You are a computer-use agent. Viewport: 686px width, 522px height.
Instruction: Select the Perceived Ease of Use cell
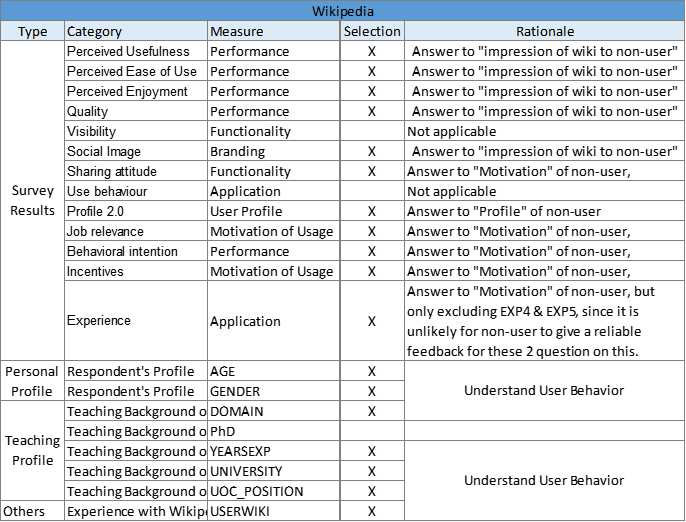(x=136, y=71)
